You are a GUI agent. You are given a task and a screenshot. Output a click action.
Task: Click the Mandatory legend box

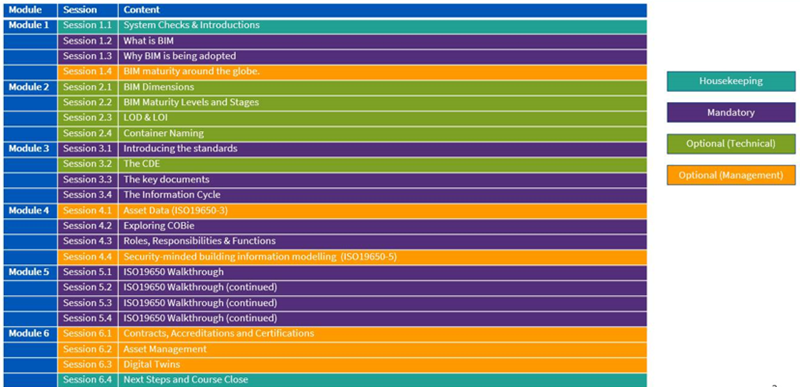pyautogui.click(x=731, y=113)
